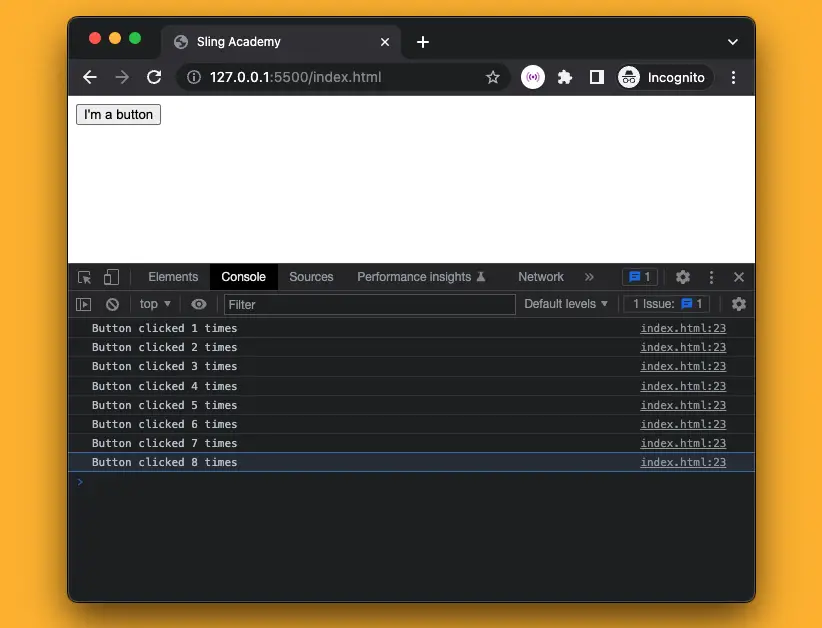This screenshot has width=822, height=628.
Task: Select "Button clicked 5 times" log message
Action: (165, 405)
